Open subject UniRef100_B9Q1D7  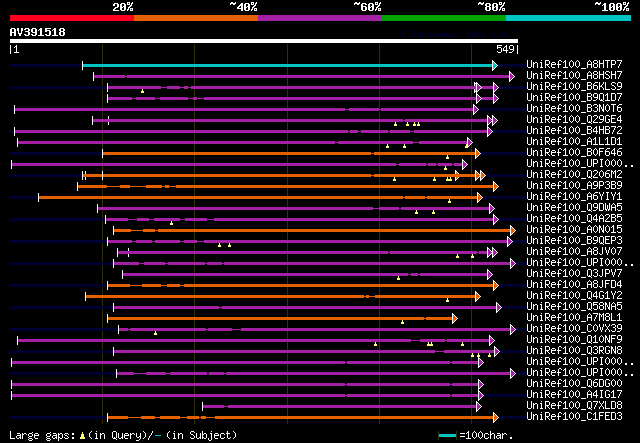[574, 98]
